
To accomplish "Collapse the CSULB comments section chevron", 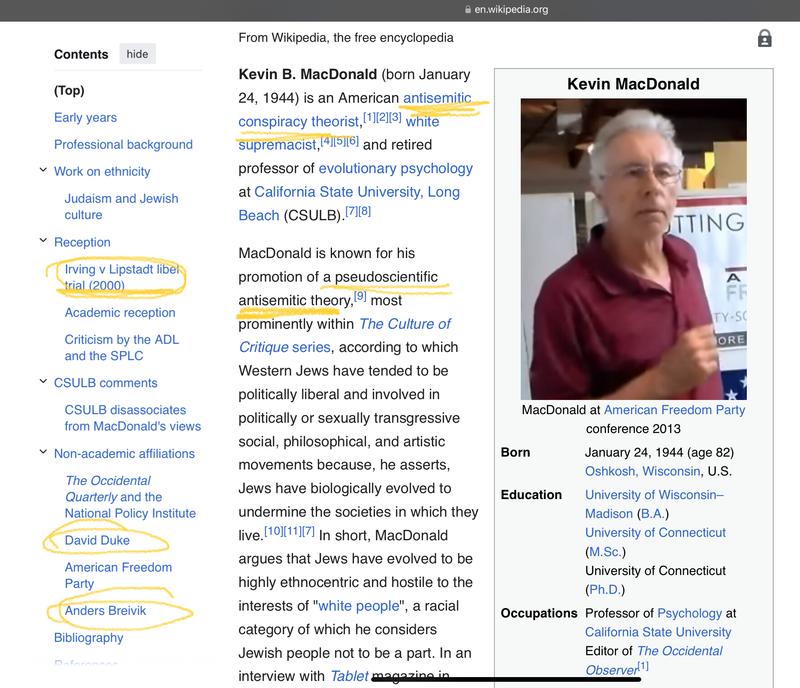I will tap(43, 381).
